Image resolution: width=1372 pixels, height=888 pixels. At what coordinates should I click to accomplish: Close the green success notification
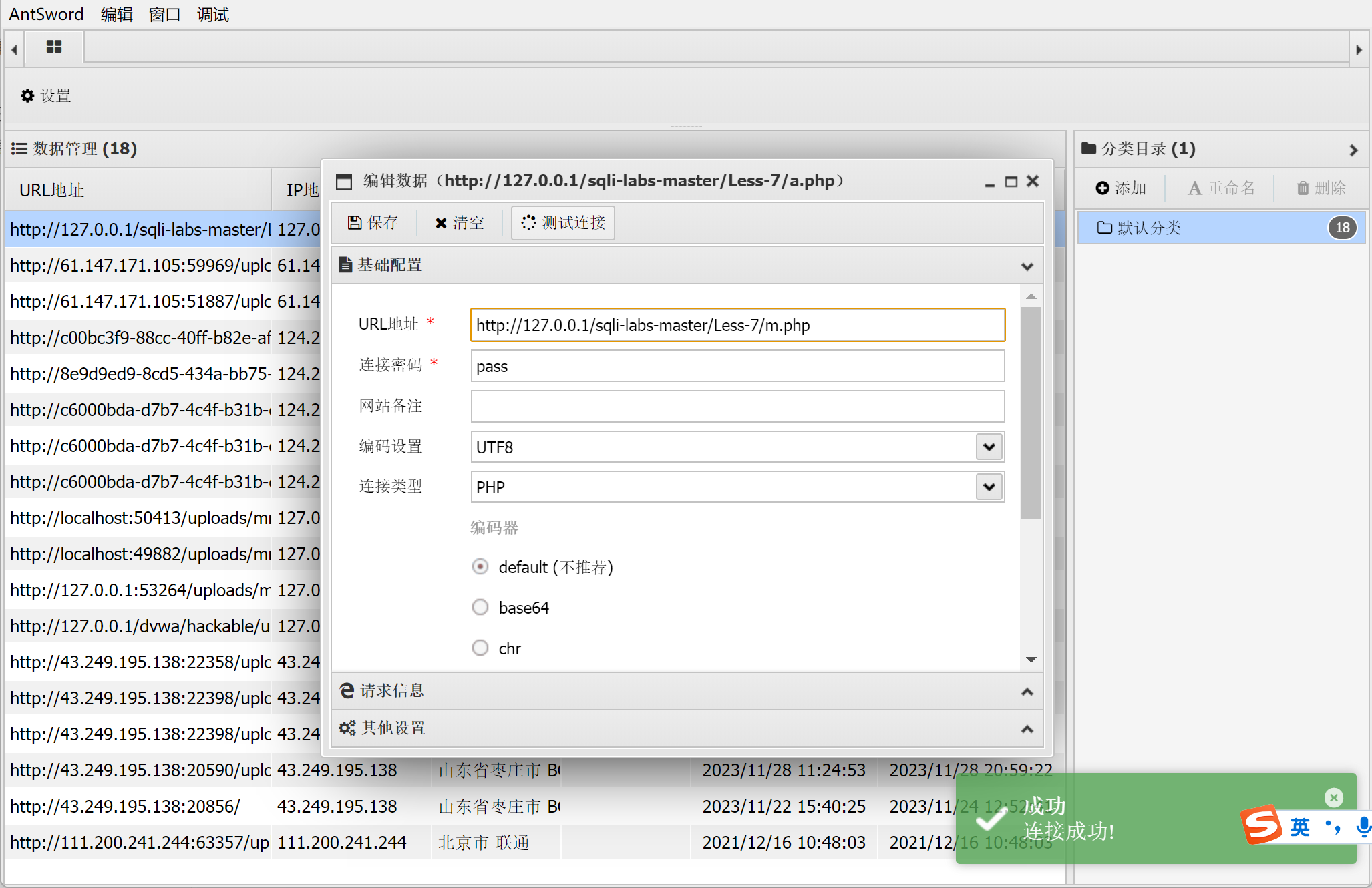coord(1333,797)
